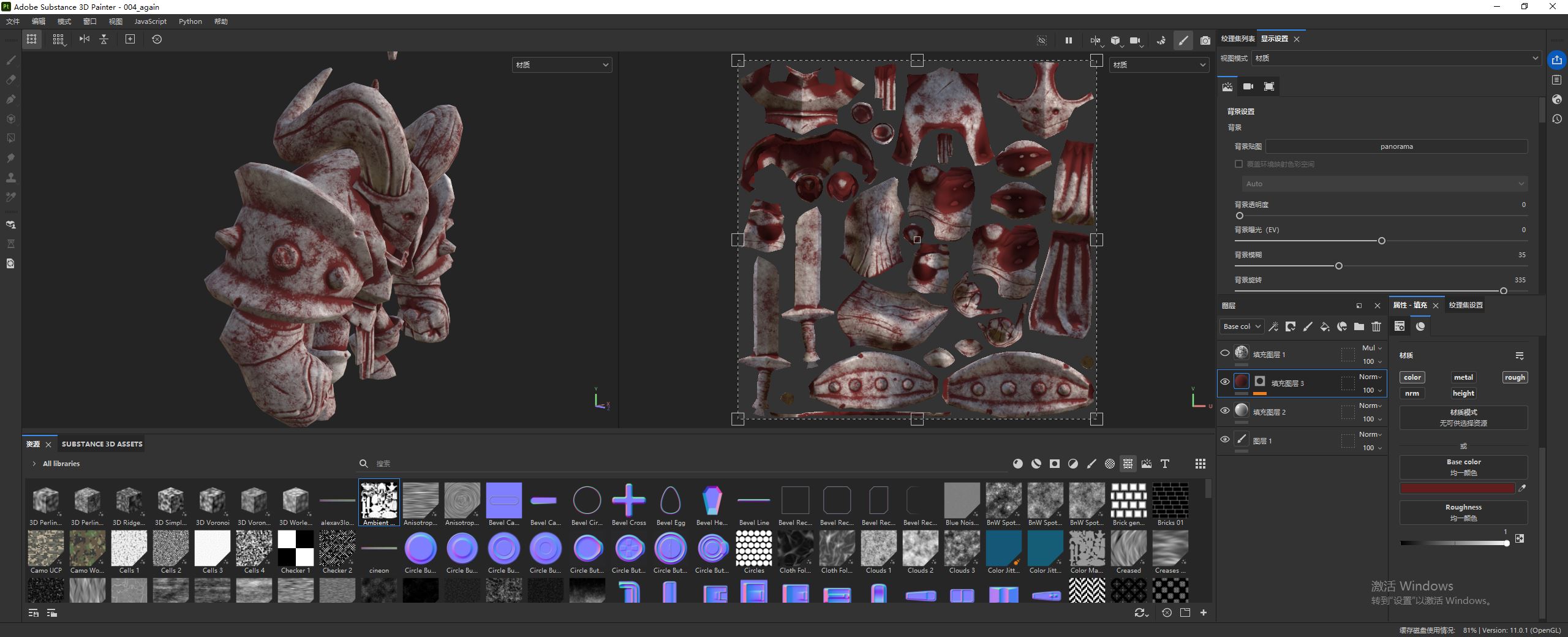Screen dimensions: 1568x637
Task: Add a new folder in the layers panel
Action: pyautogui.click(x=1359, y=326)
